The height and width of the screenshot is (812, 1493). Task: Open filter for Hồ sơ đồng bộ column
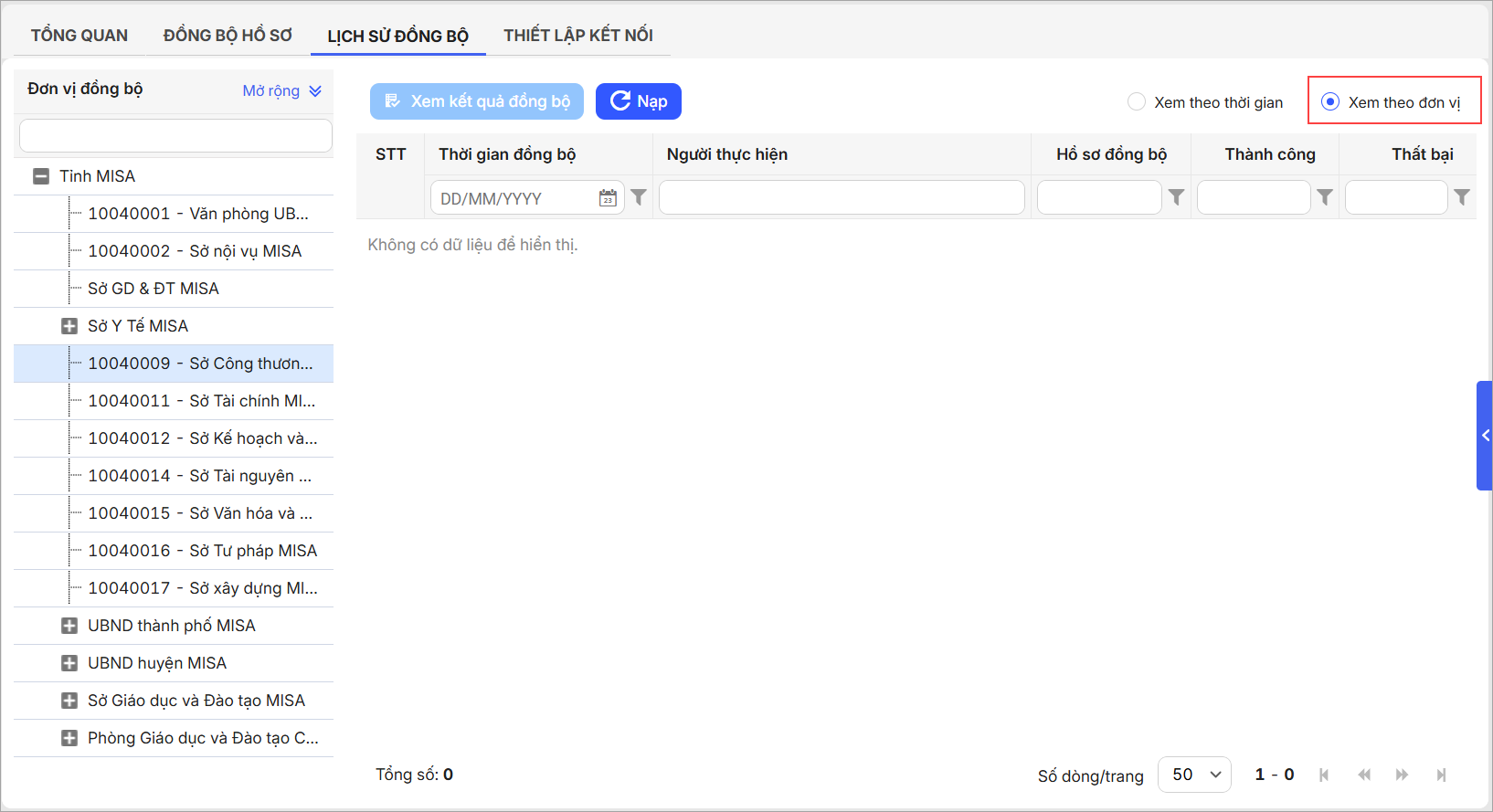[x=1176, y=197]
